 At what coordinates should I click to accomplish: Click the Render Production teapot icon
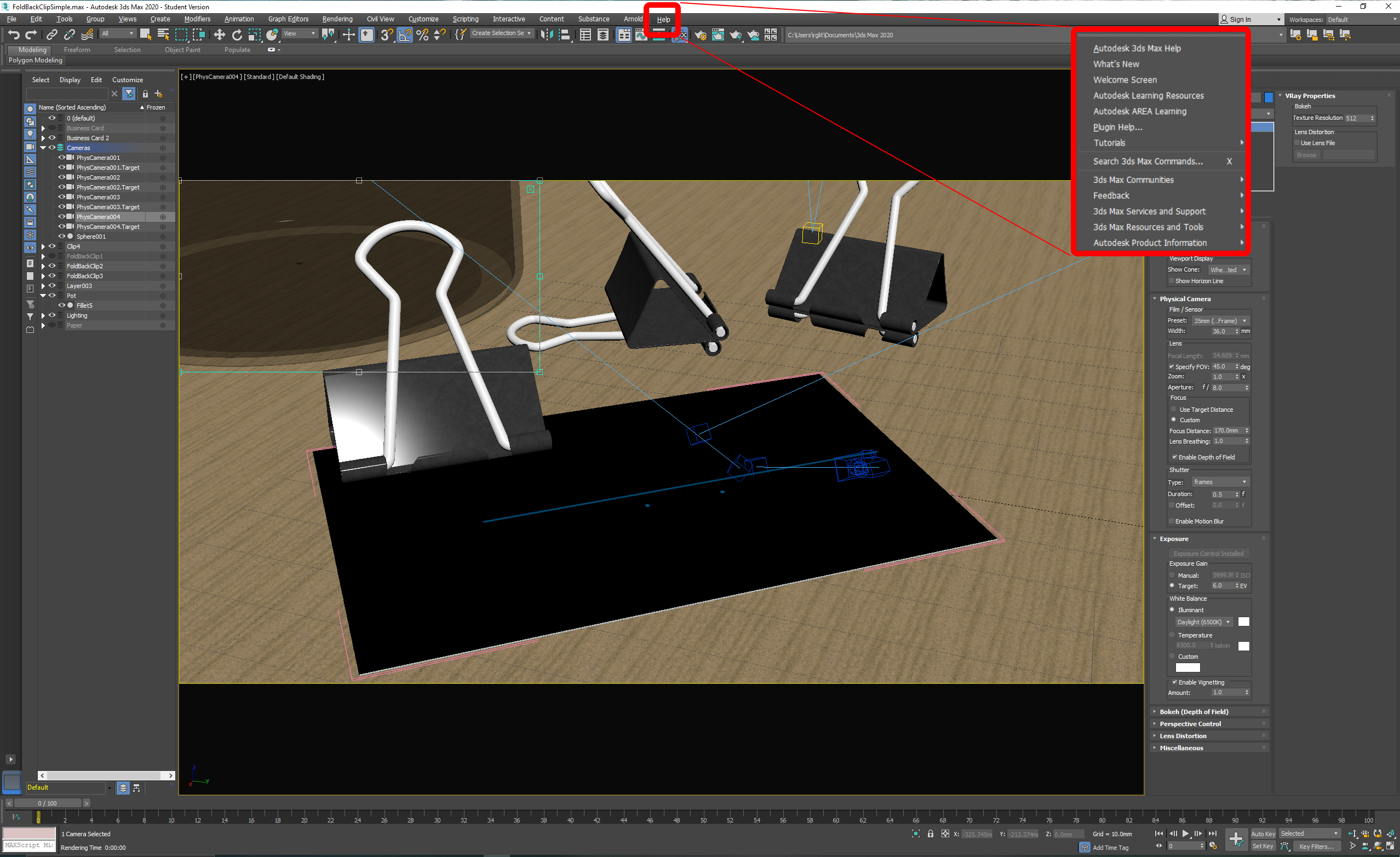tap(735, 34)
